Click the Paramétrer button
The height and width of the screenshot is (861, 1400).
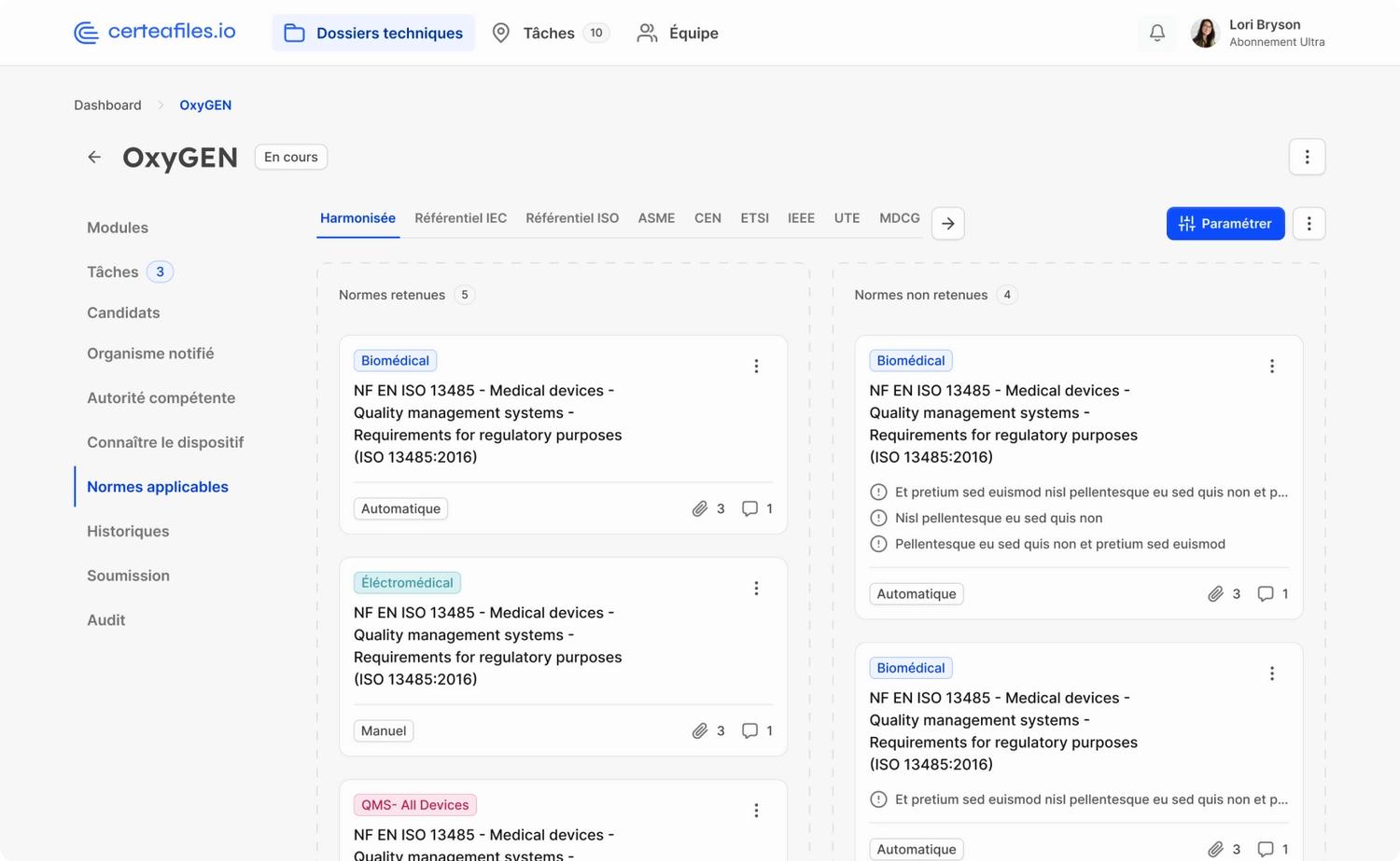point(1225,224)
